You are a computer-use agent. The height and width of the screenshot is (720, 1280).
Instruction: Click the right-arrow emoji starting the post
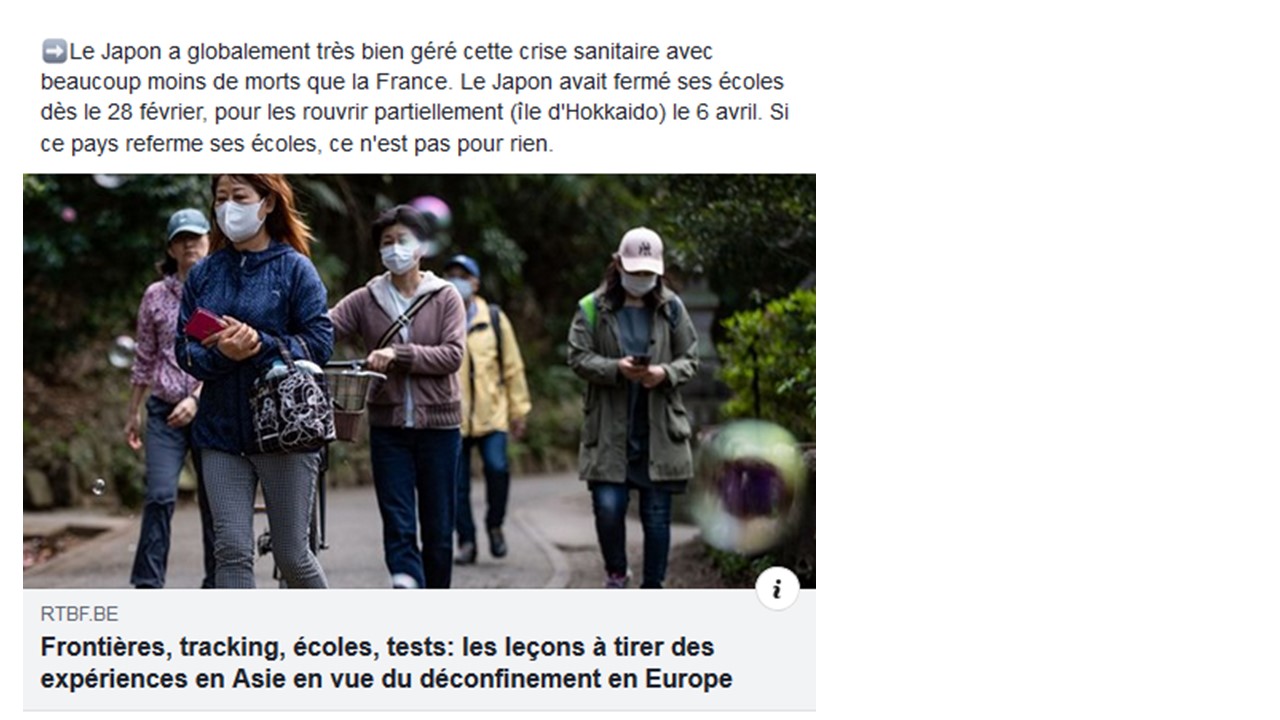[54, 51]
